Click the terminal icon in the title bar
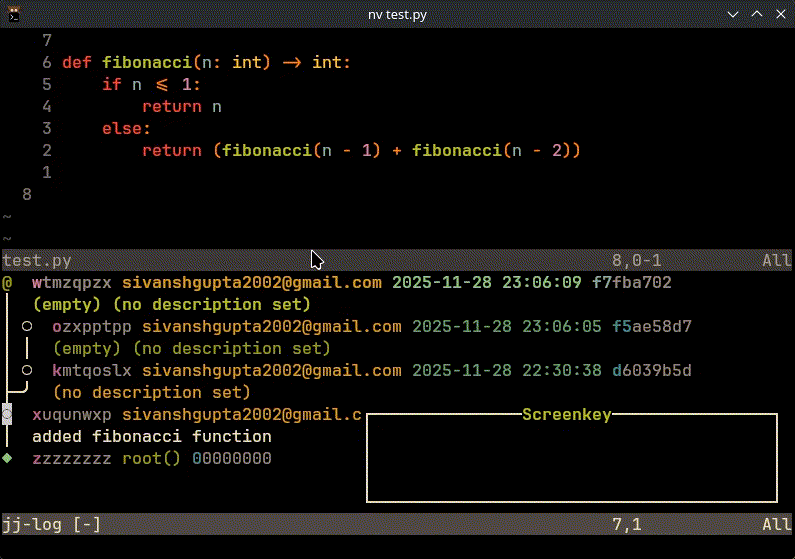Screen dimensions: 795x559 [14, 13]
